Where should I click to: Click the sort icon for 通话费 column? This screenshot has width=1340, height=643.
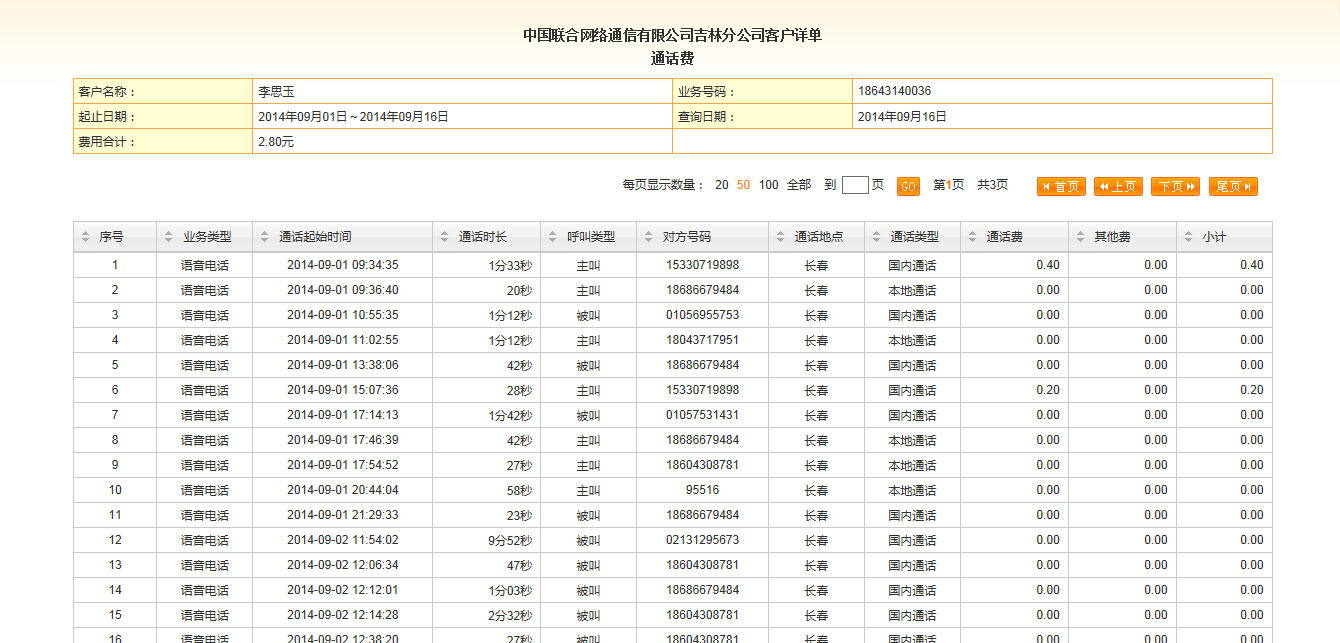[972, 237]
